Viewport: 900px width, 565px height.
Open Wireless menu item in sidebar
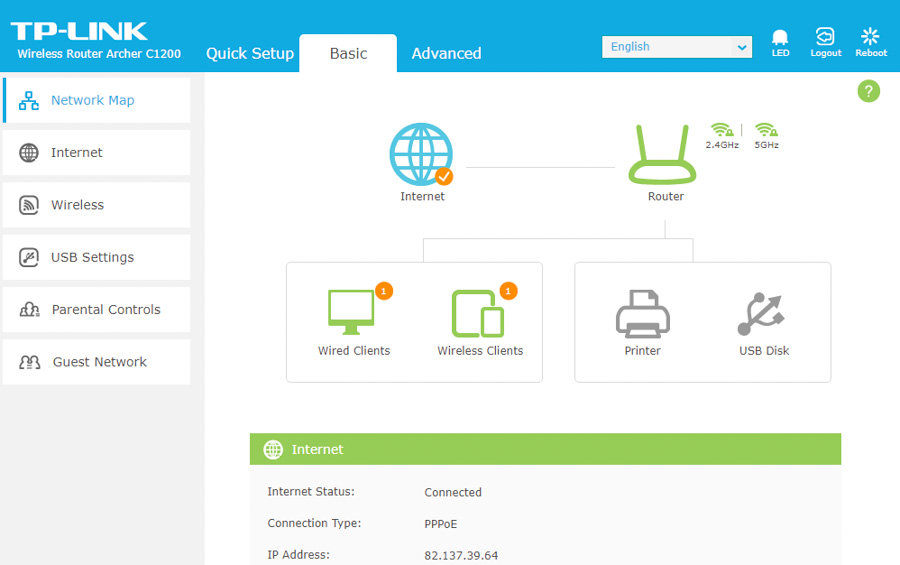(96, 205)
